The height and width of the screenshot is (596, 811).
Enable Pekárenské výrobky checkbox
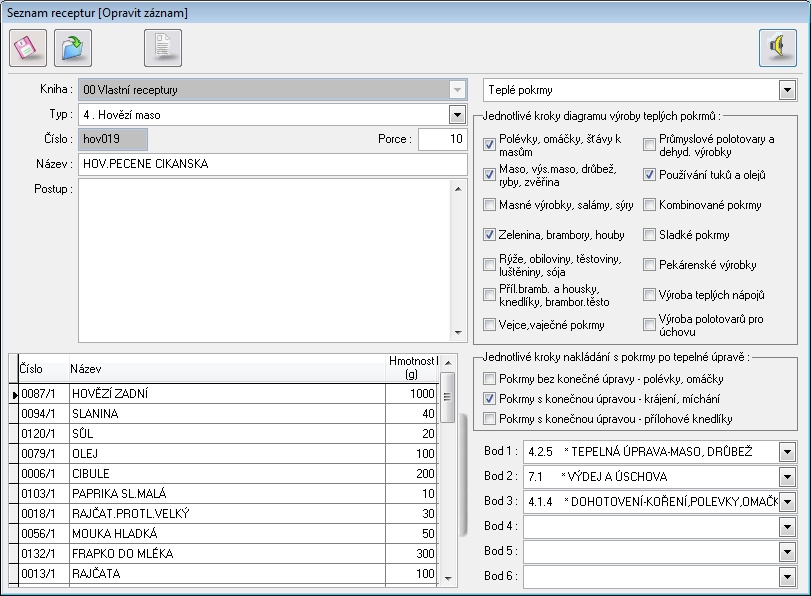click(x=649, y=265)
